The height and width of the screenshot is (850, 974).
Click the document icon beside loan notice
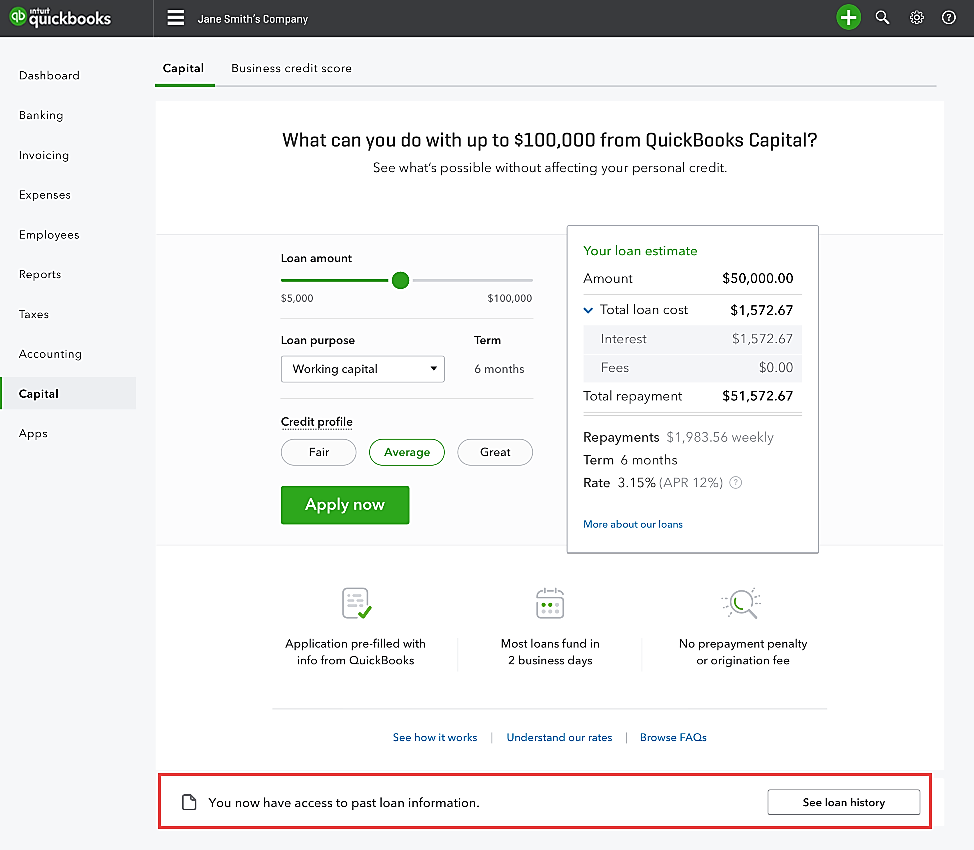[189, 802]
